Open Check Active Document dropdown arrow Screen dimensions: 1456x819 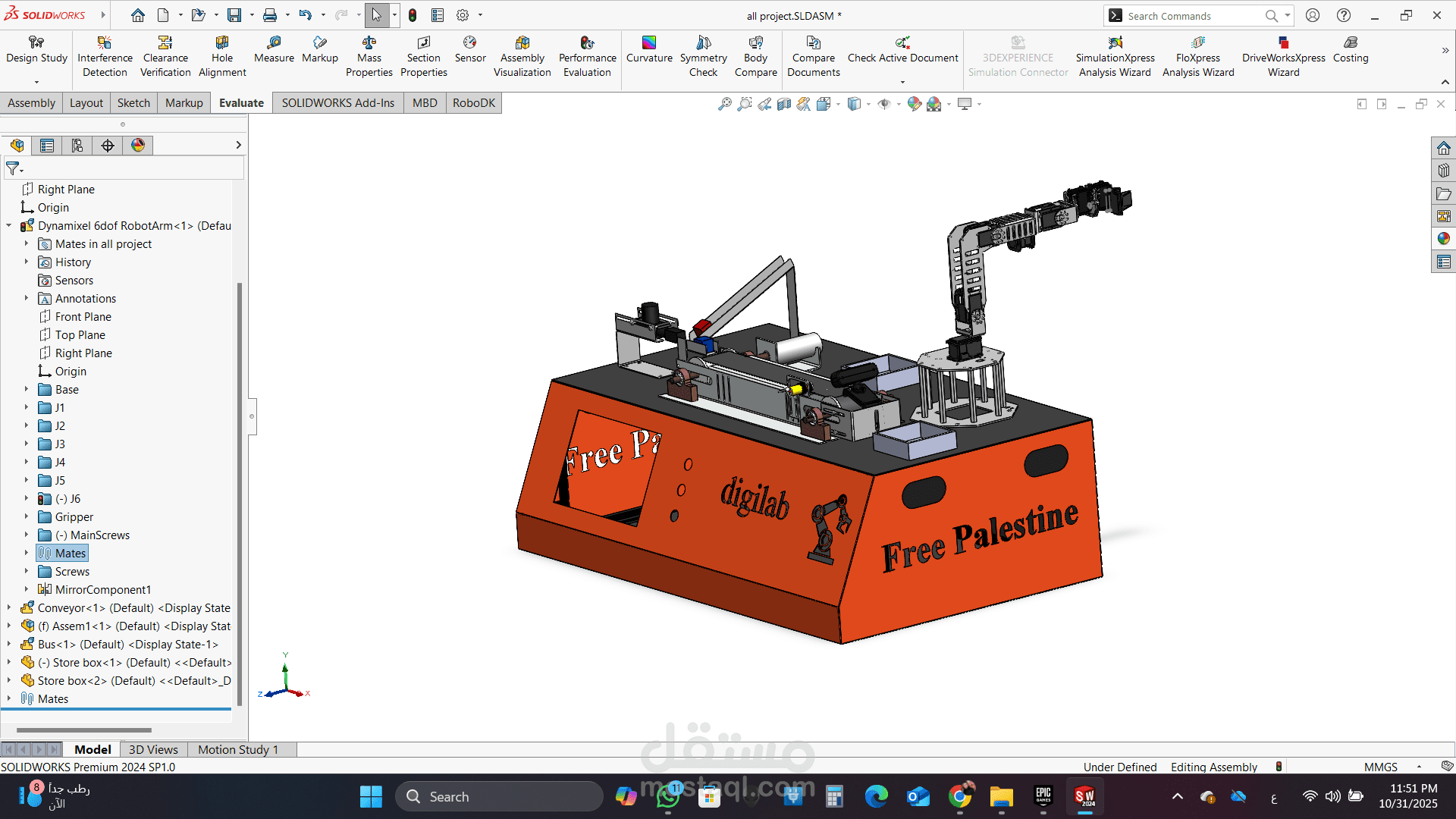tap(902, 82)
